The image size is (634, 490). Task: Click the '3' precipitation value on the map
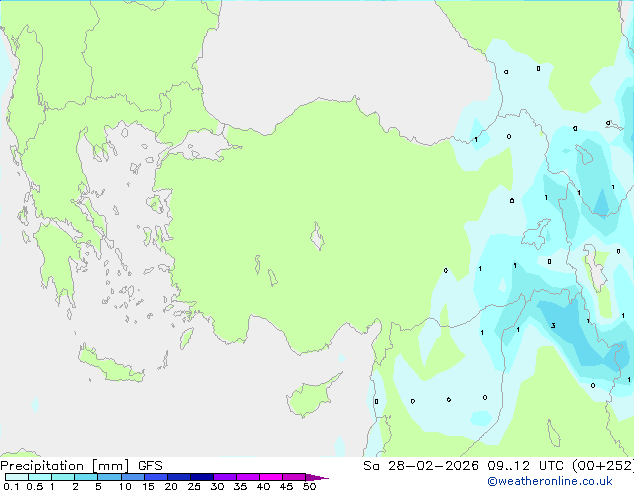coord(553,325)
